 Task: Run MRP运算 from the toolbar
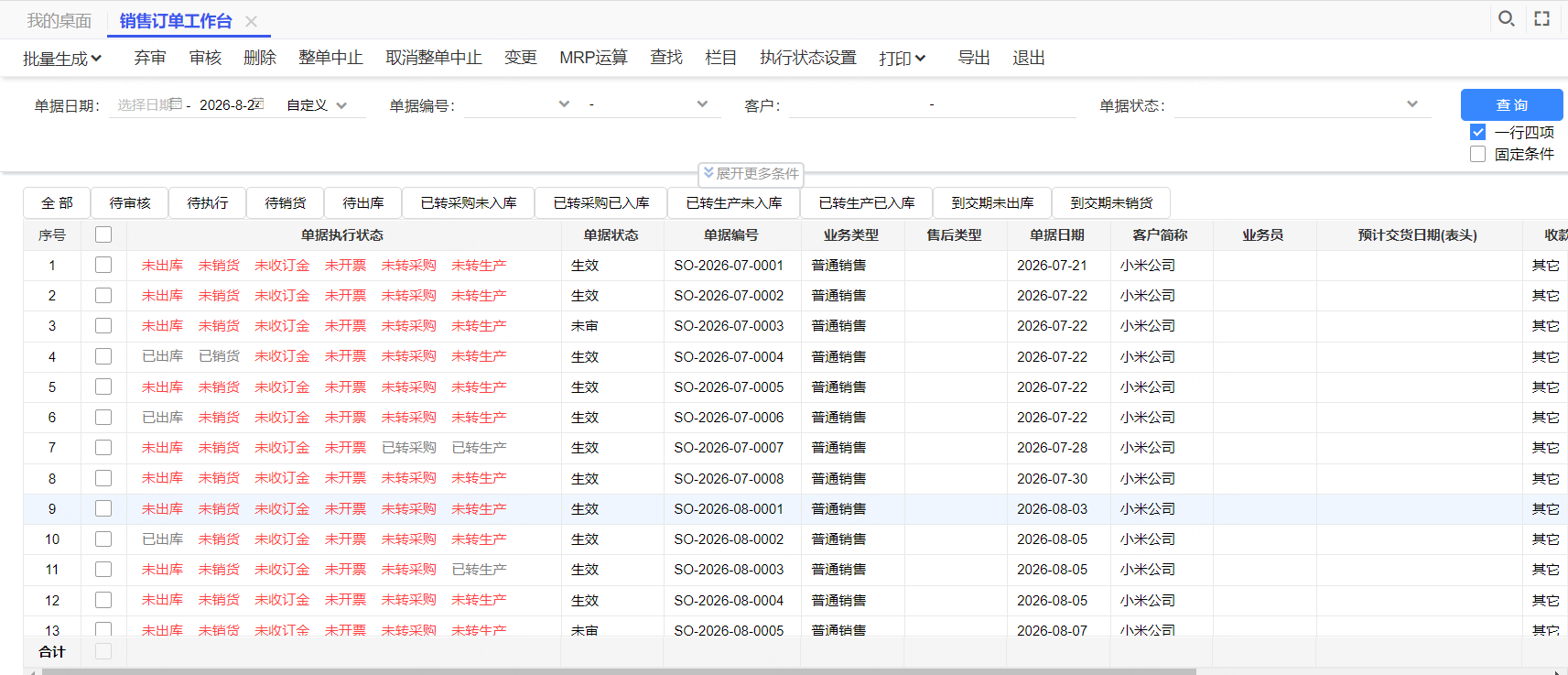[x=593, y=58]
